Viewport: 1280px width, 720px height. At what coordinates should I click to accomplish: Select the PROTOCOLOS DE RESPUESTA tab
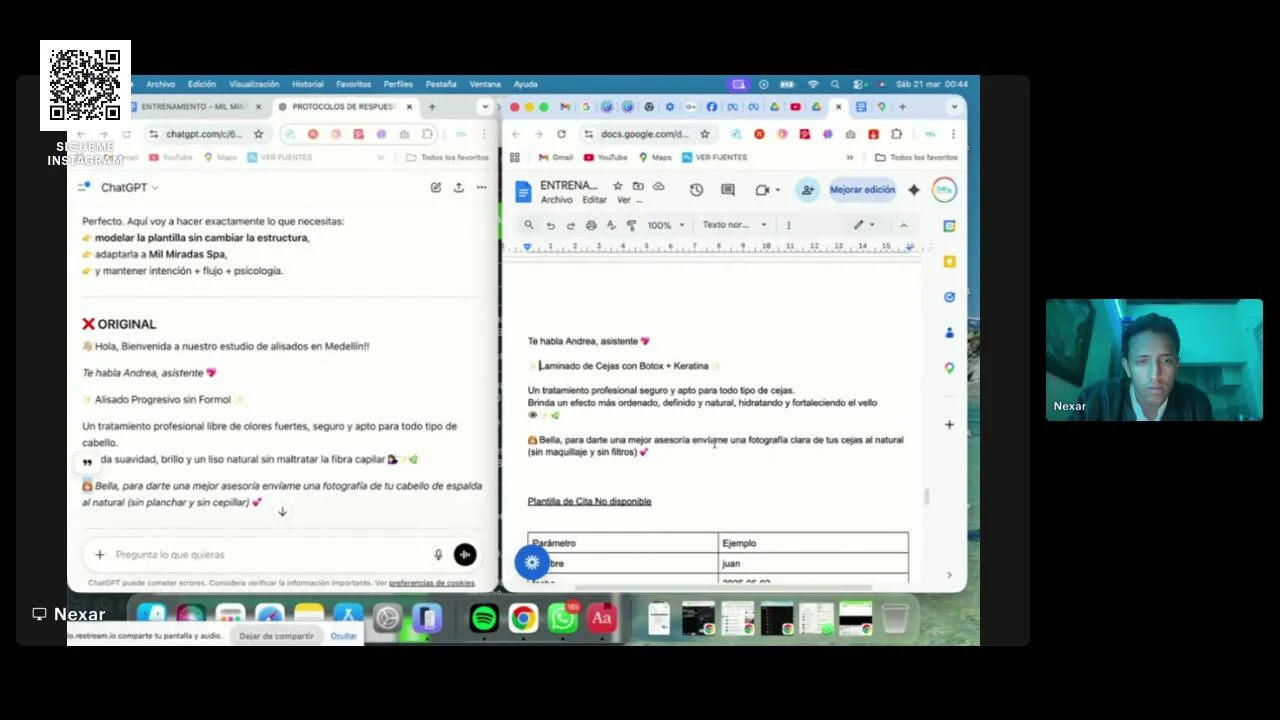344,106
